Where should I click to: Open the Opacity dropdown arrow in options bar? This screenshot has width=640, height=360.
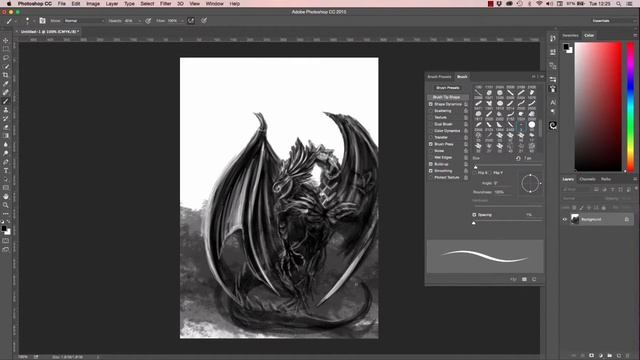(139, 20)
